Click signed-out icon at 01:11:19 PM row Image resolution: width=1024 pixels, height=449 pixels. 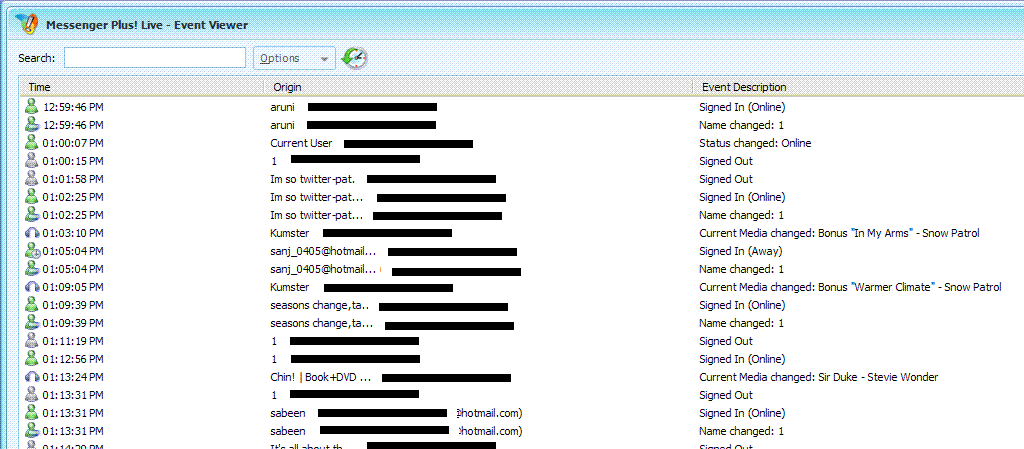coord(32,341)
